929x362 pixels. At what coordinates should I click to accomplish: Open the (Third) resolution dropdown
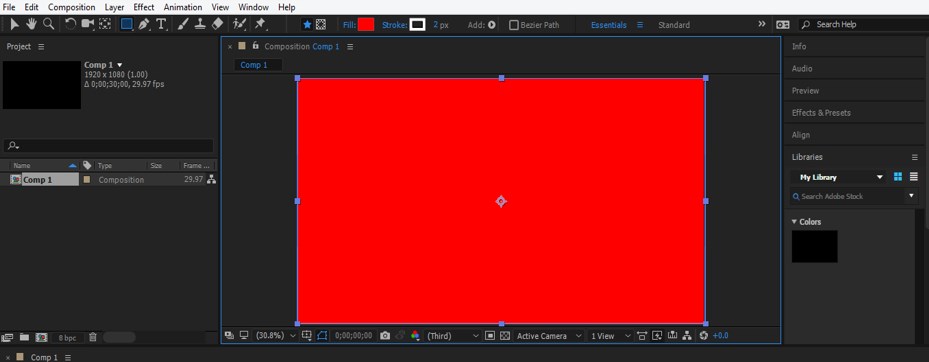pos(453,336)
